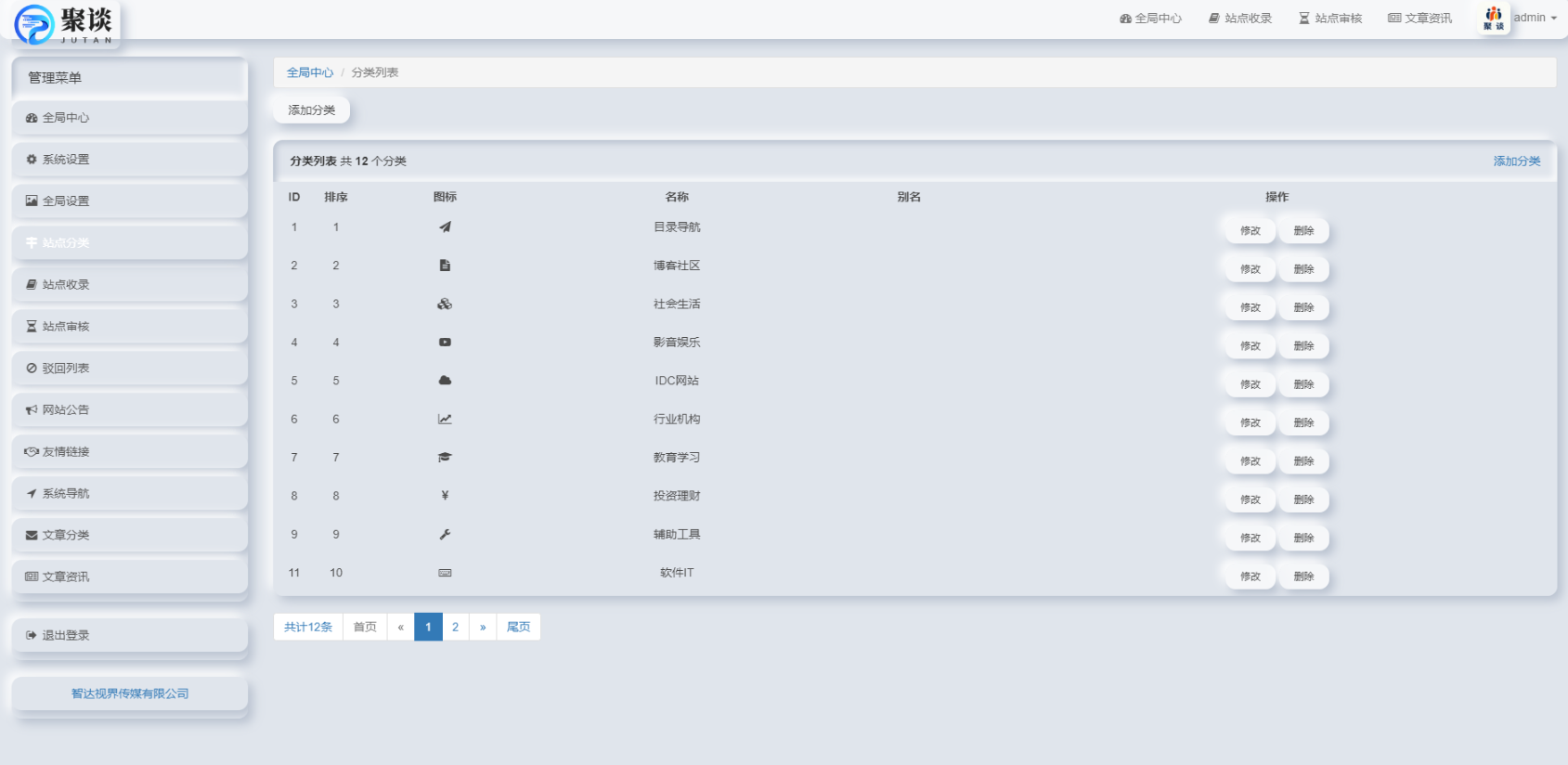The height and width of the screenshot is (765, 1568).
Task: Click the cloud icon for IDC网站
Action: [445, 381]
